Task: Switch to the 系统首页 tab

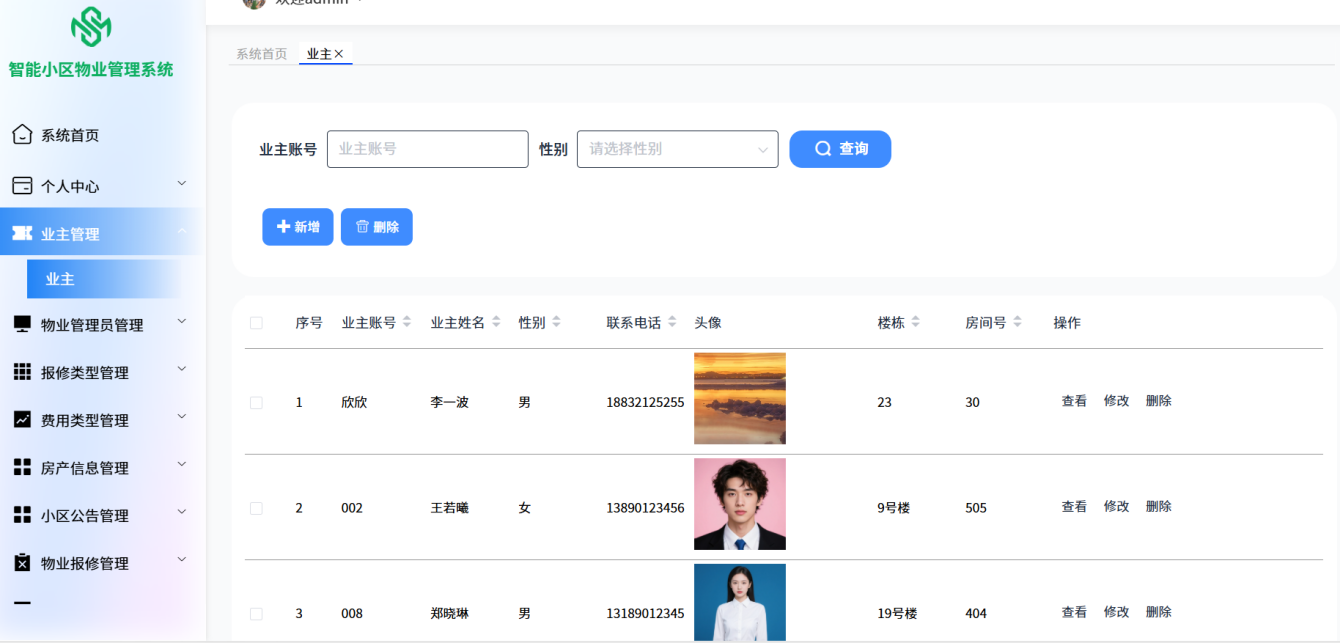Action: pyautogui.click(x=261, y=54)
